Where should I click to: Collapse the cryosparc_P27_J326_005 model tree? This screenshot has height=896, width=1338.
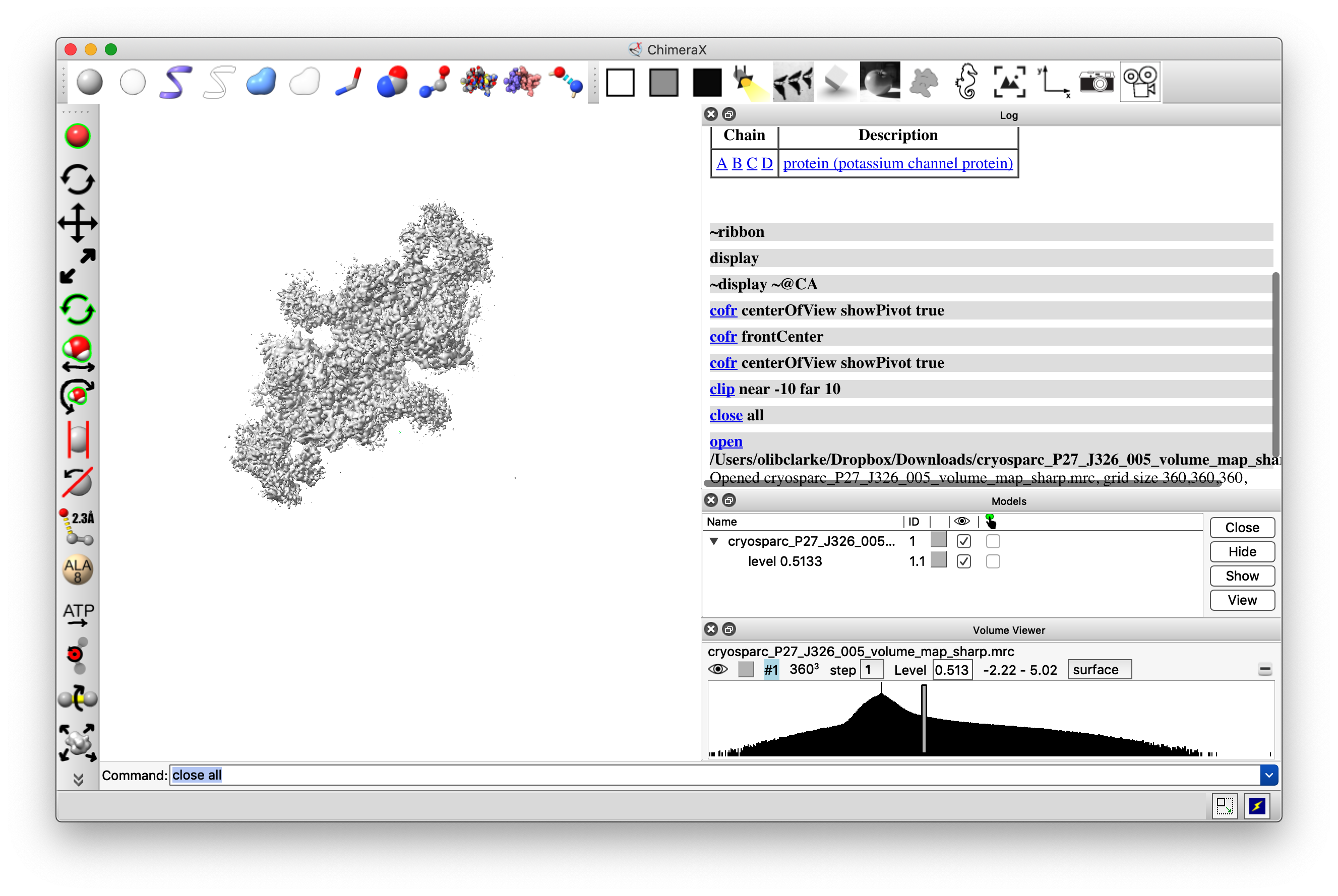click(x=713, y=541)
